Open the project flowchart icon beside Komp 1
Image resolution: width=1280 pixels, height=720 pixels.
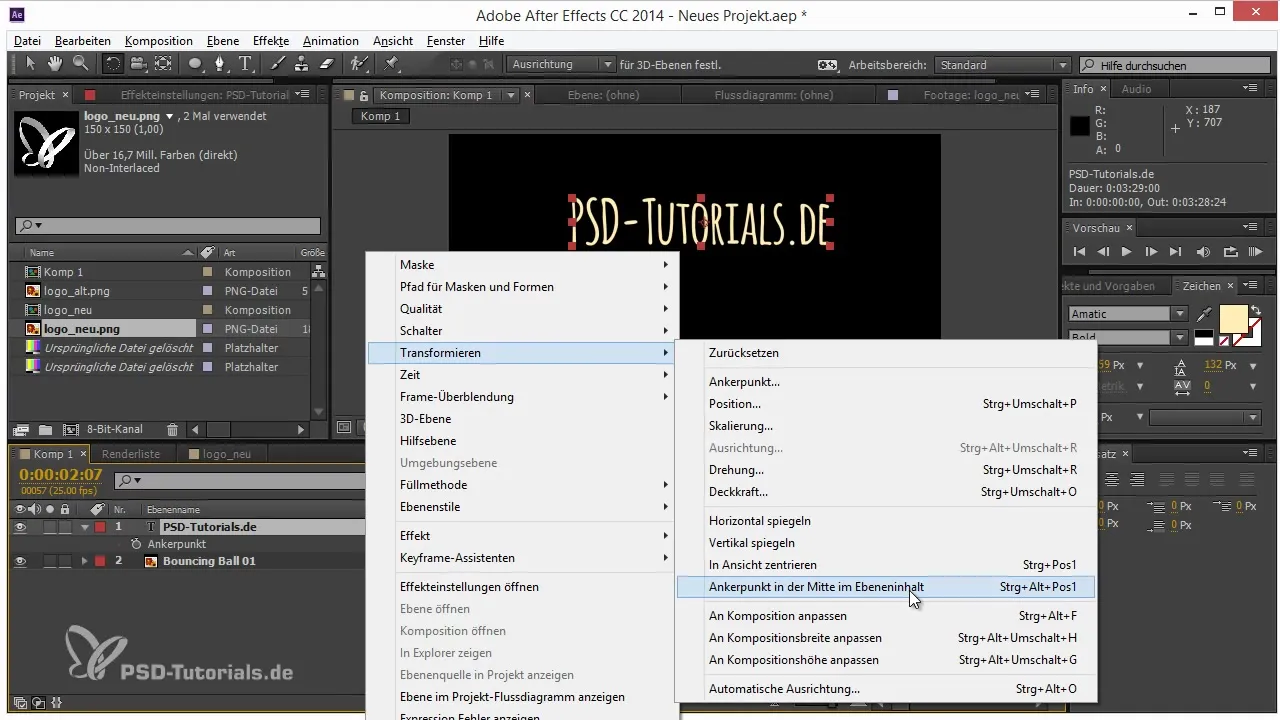318,271
